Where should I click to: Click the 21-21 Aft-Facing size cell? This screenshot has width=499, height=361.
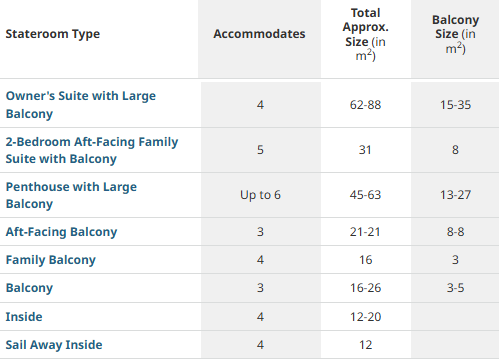(x=365, y=232)
